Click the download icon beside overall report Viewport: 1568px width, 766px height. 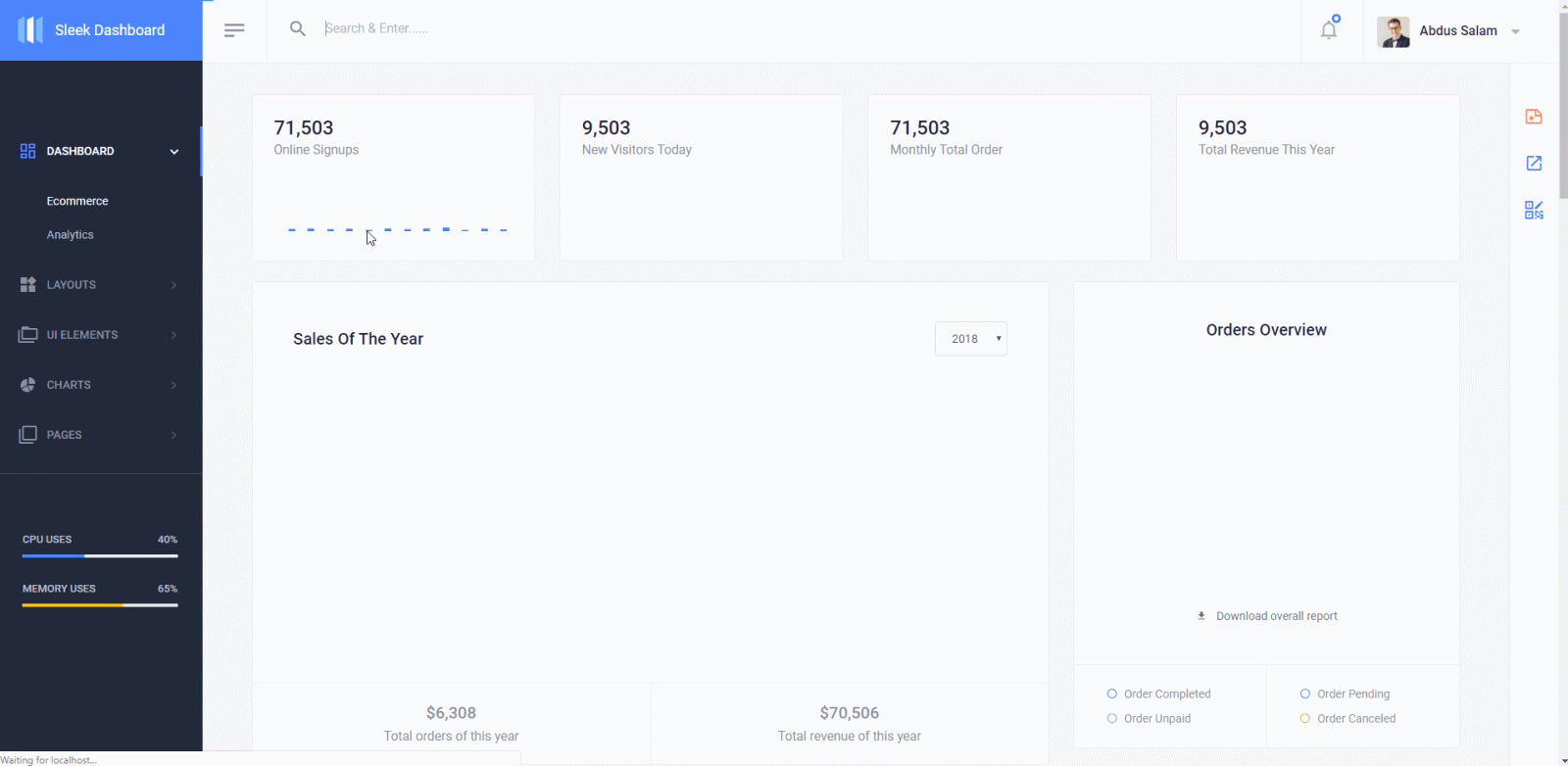[x=1201, y=616]
